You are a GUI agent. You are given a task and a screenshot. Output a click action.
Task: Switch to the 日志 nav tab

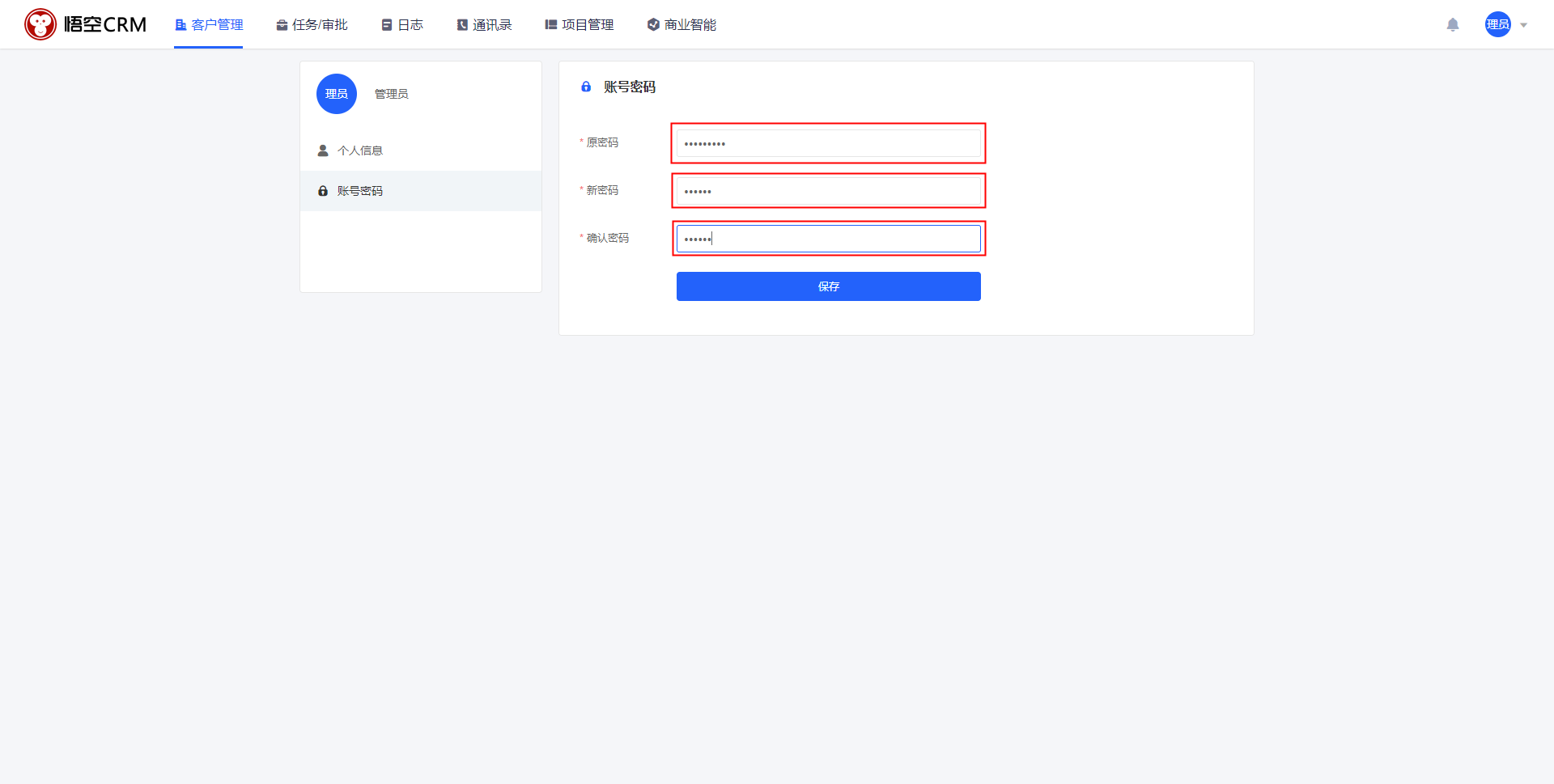402,25
